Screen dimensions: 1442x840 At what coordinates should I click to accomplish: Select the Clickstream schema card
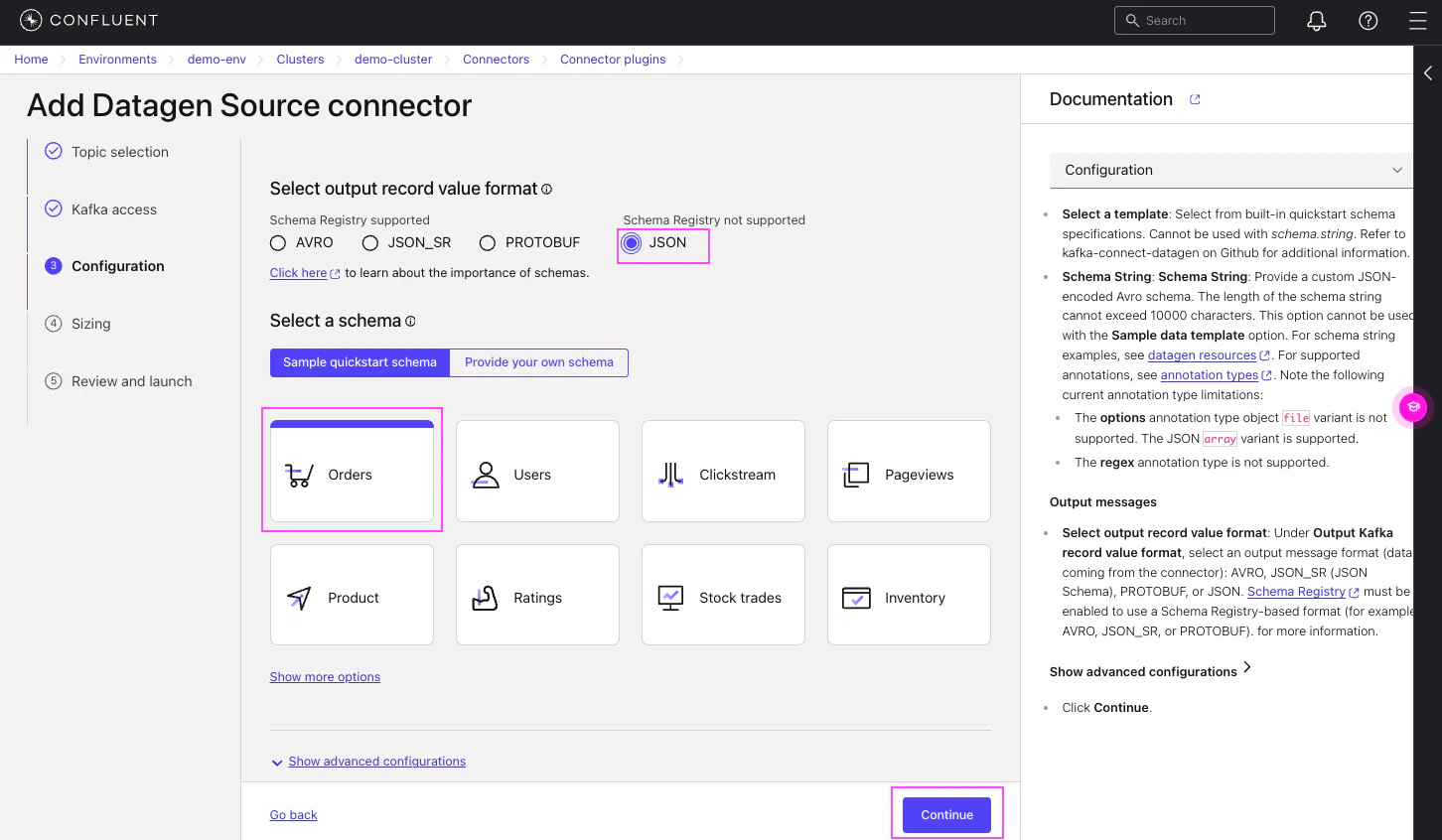coord(723,471)
